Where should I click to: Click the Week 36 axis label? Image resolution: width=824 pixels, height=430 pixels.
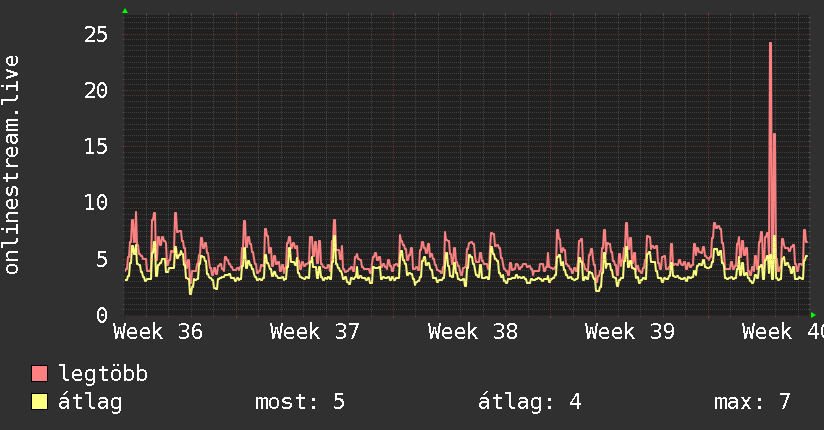coord(158,332)
